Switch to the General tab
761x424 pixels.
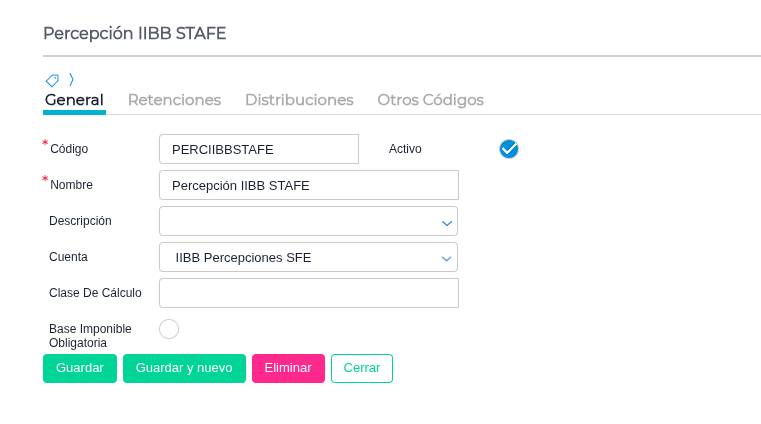coord(74,100)
